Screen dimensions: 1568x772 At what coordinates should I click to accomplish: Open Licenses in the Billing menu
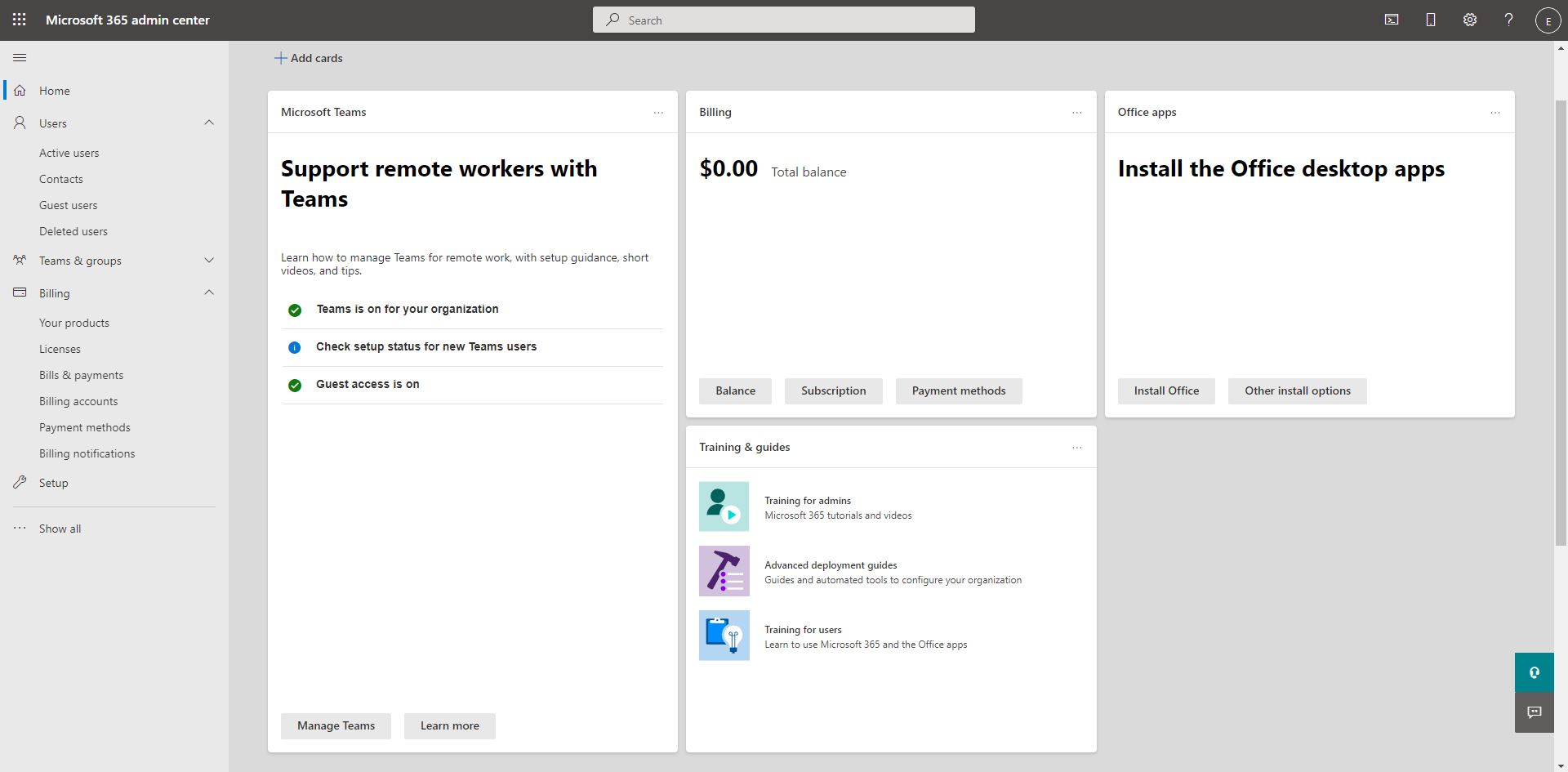[60, 349]
